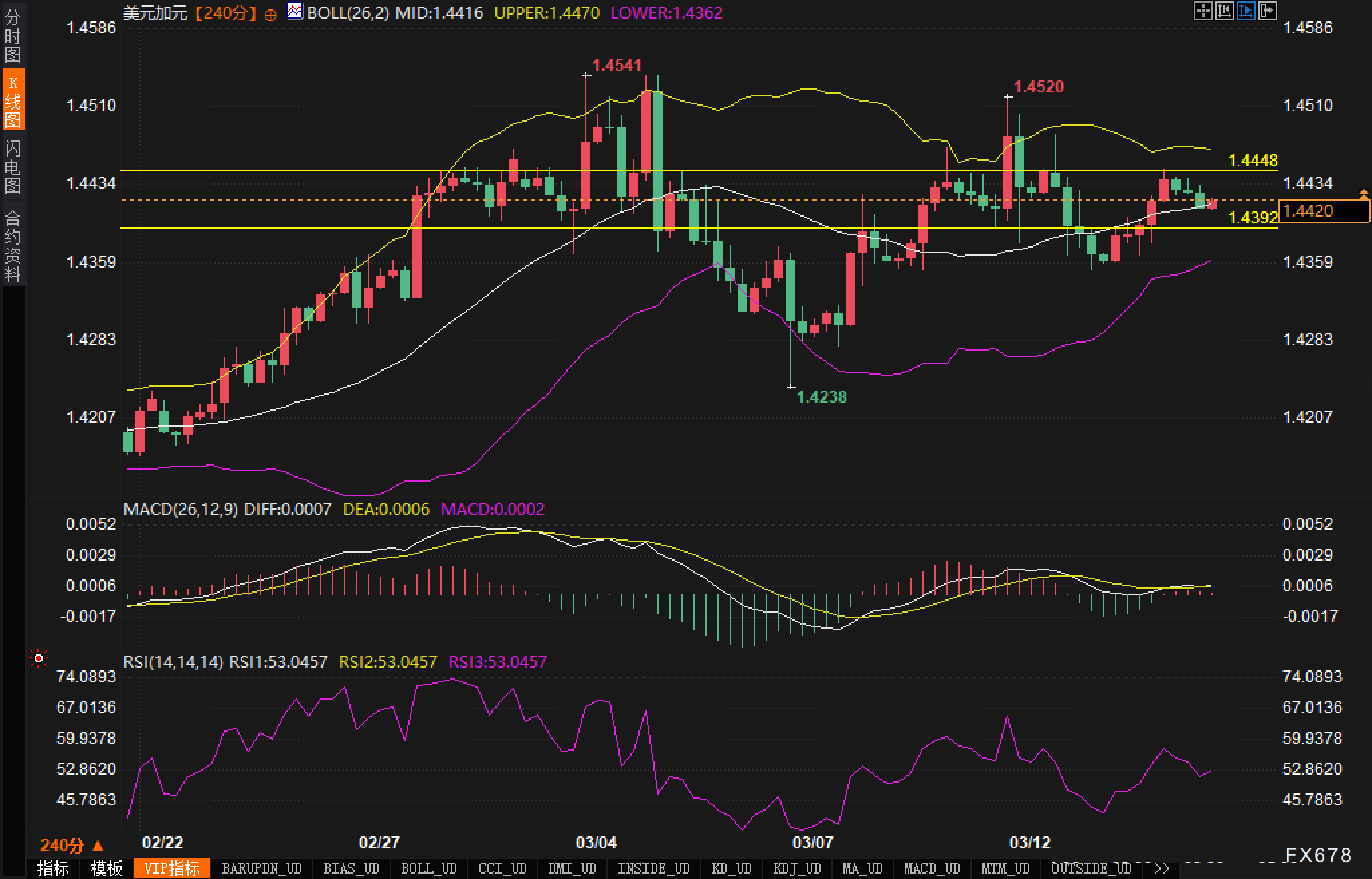
Task: Open the 合约资料 side tab
Action: point(13,246)
